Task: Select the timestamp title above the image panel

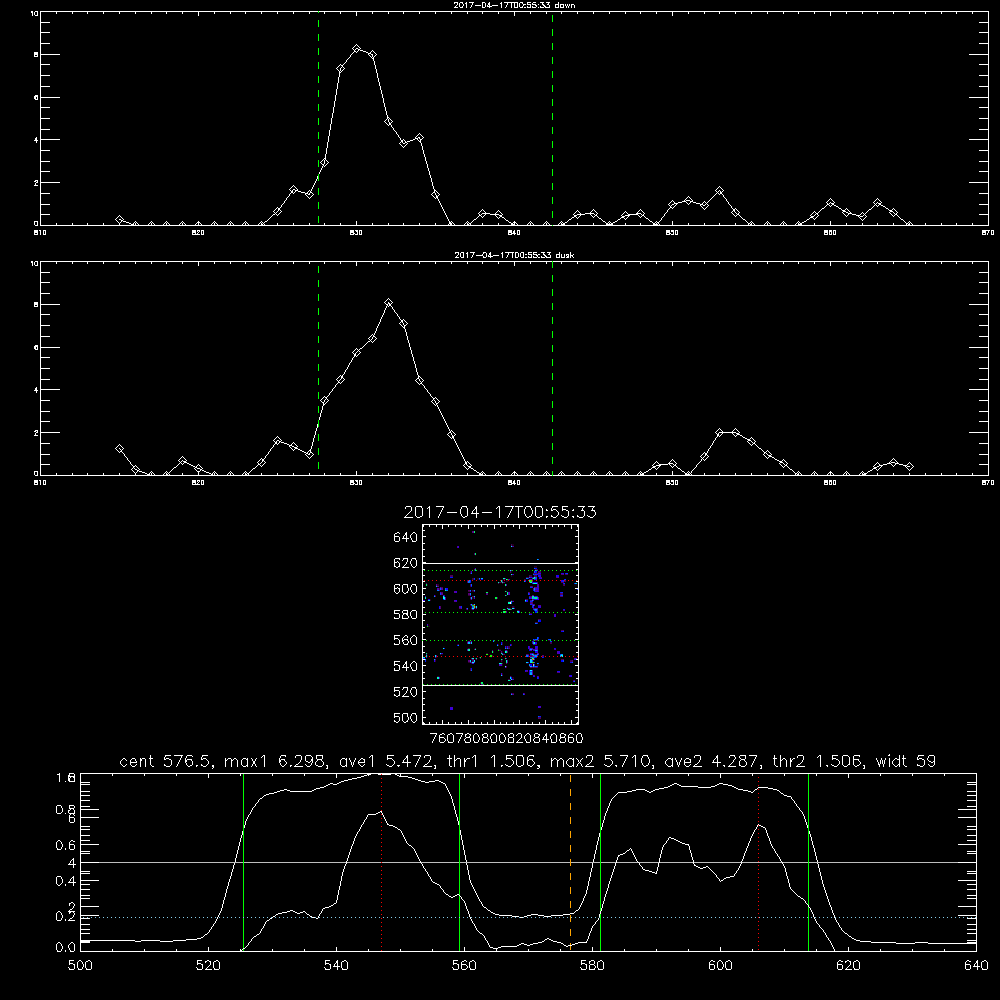Action: [500, 512]
